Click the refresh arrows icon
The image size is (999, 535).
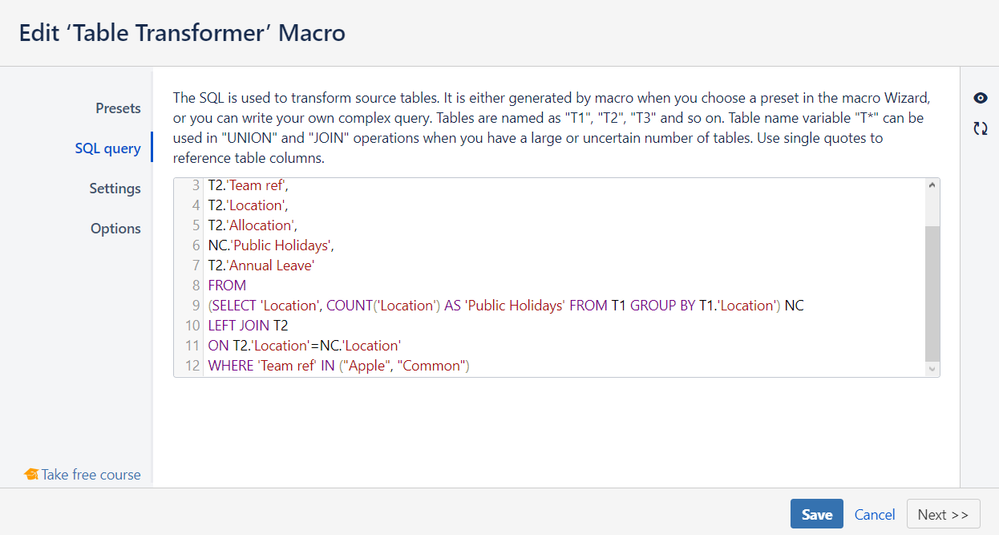980,128
